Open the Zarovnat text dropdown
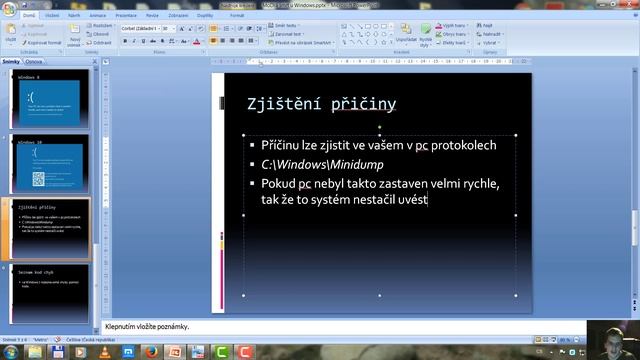Image resolution: width=640 pixels, height=360 pixels. [x=287, y=34]
